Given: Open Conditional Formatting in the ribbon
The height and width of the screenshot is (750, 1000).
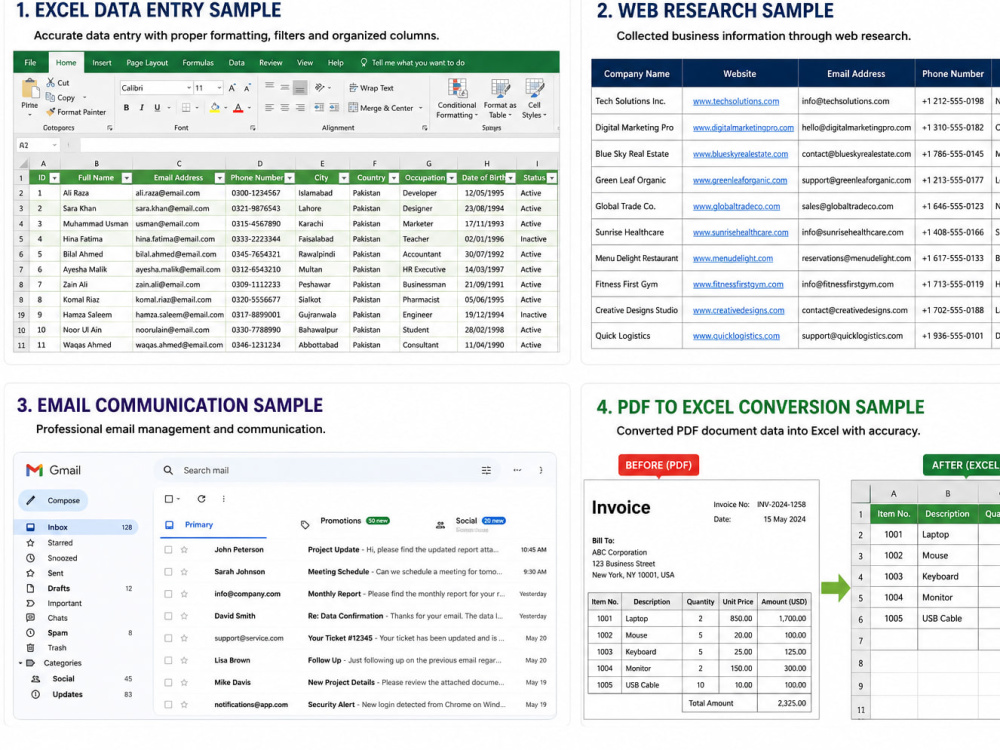Looking at the screenshot, I should 457,98.
